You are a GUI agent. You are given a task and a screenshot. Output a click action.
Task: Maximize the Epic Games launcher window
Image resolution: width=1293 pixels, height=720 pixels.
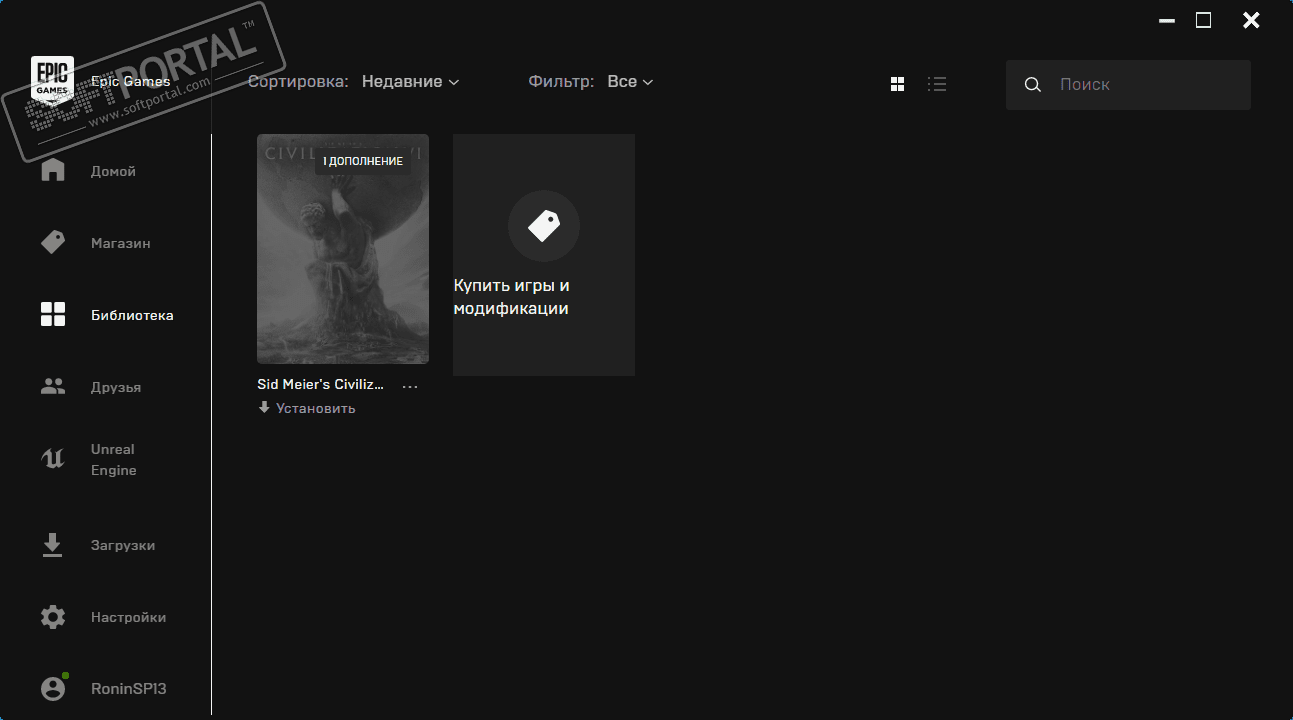click(x=1204, y=20)
